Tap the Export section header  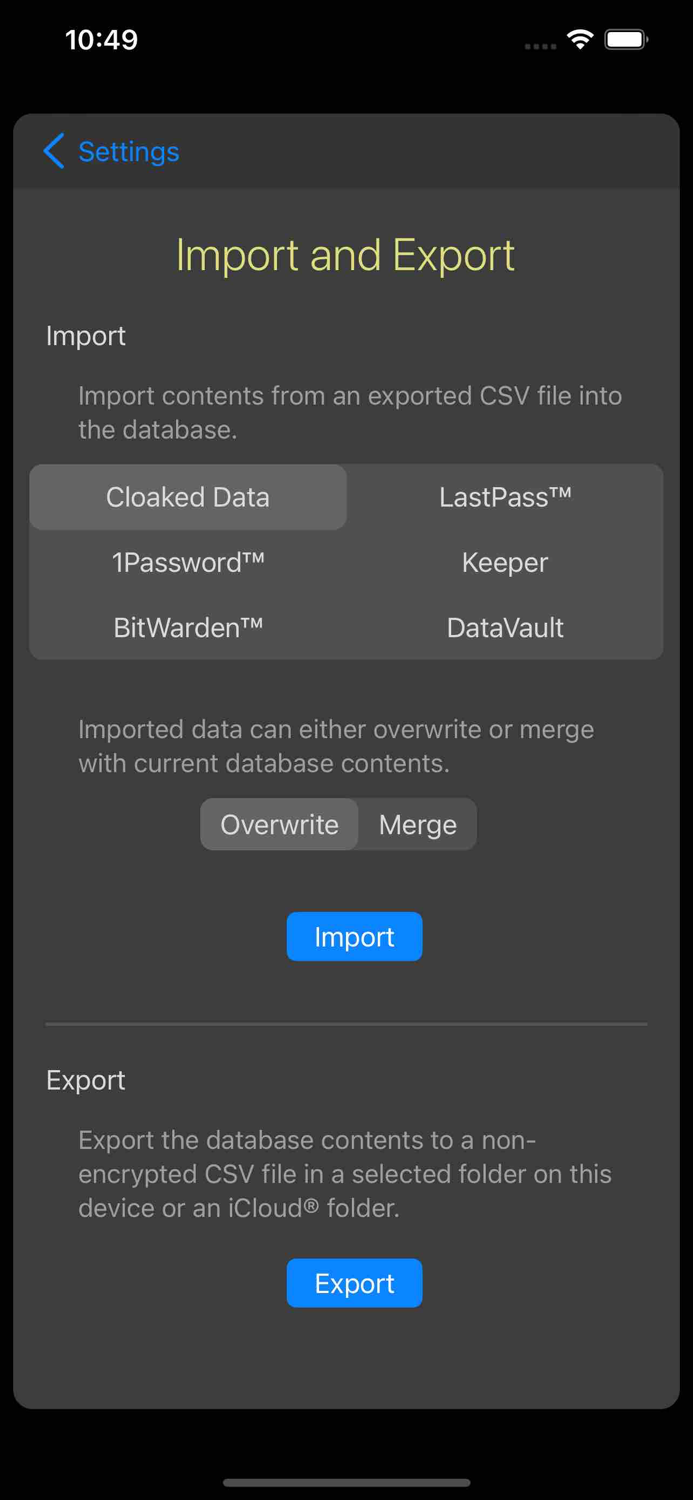[85, 1080]
